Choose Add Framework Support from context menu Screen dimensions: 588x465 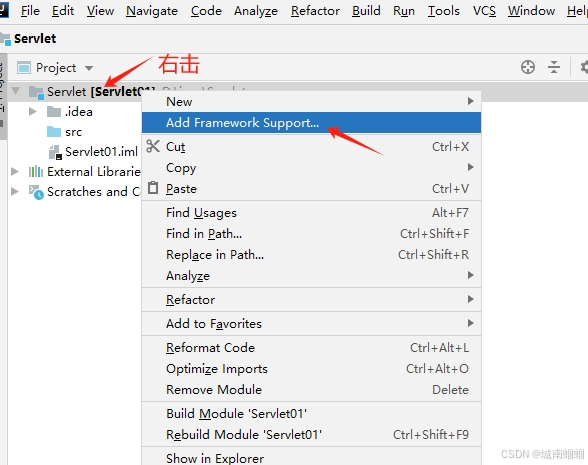pyautogui.click(x=311, y=123)
